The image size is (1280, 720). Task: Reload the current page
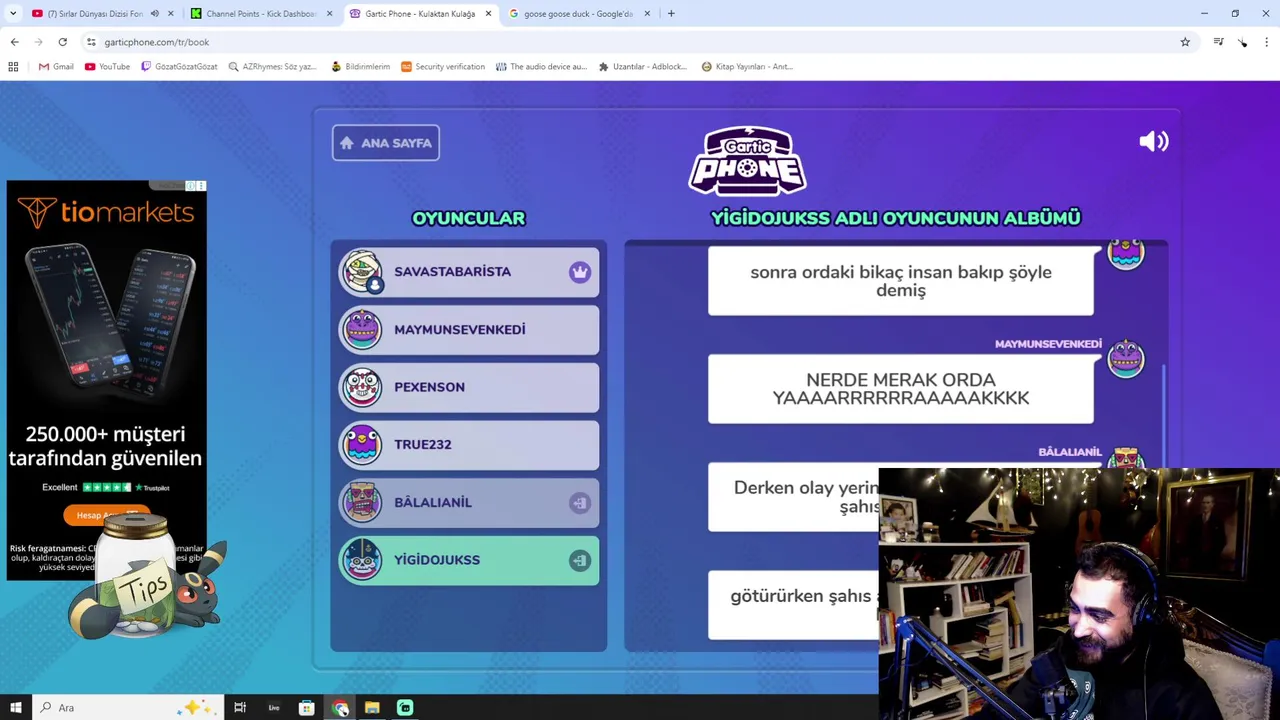click(x=62, y=42)
